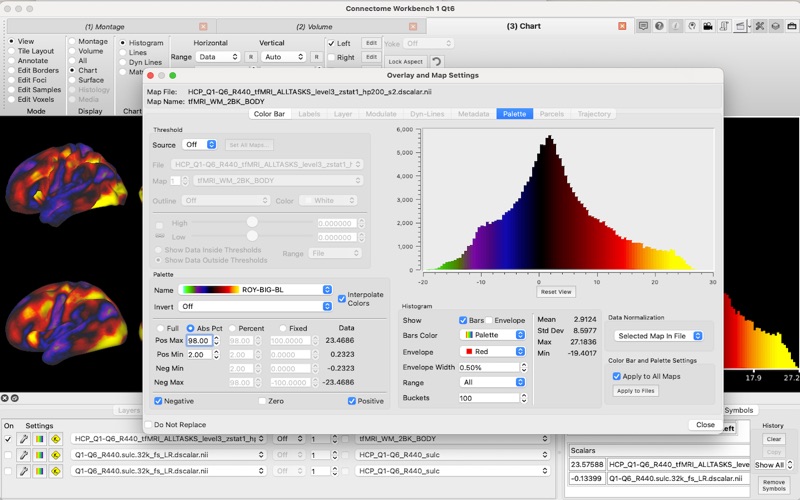Open palette color icon in third layer row
The height and width of the screenshot is (500, 800).
pyautogui.click(x=39, y=471)
